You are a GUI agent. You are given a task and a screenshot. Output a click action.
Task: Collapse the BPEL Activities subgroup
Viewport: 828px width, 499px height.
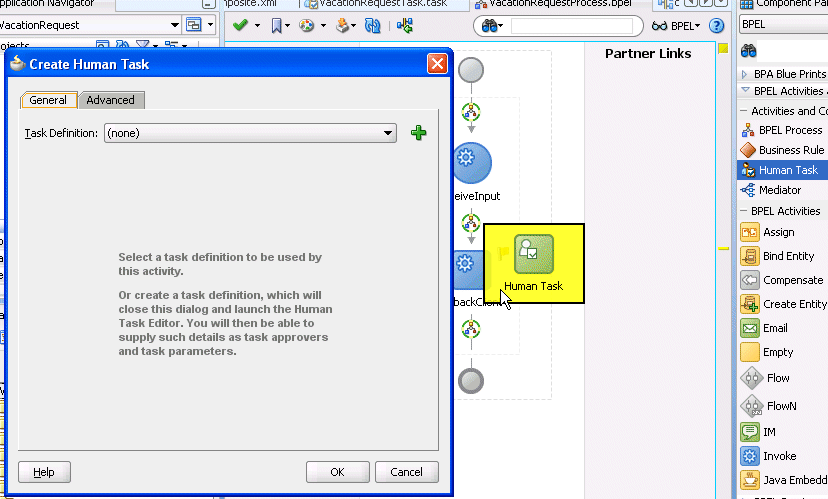(744, 211)
